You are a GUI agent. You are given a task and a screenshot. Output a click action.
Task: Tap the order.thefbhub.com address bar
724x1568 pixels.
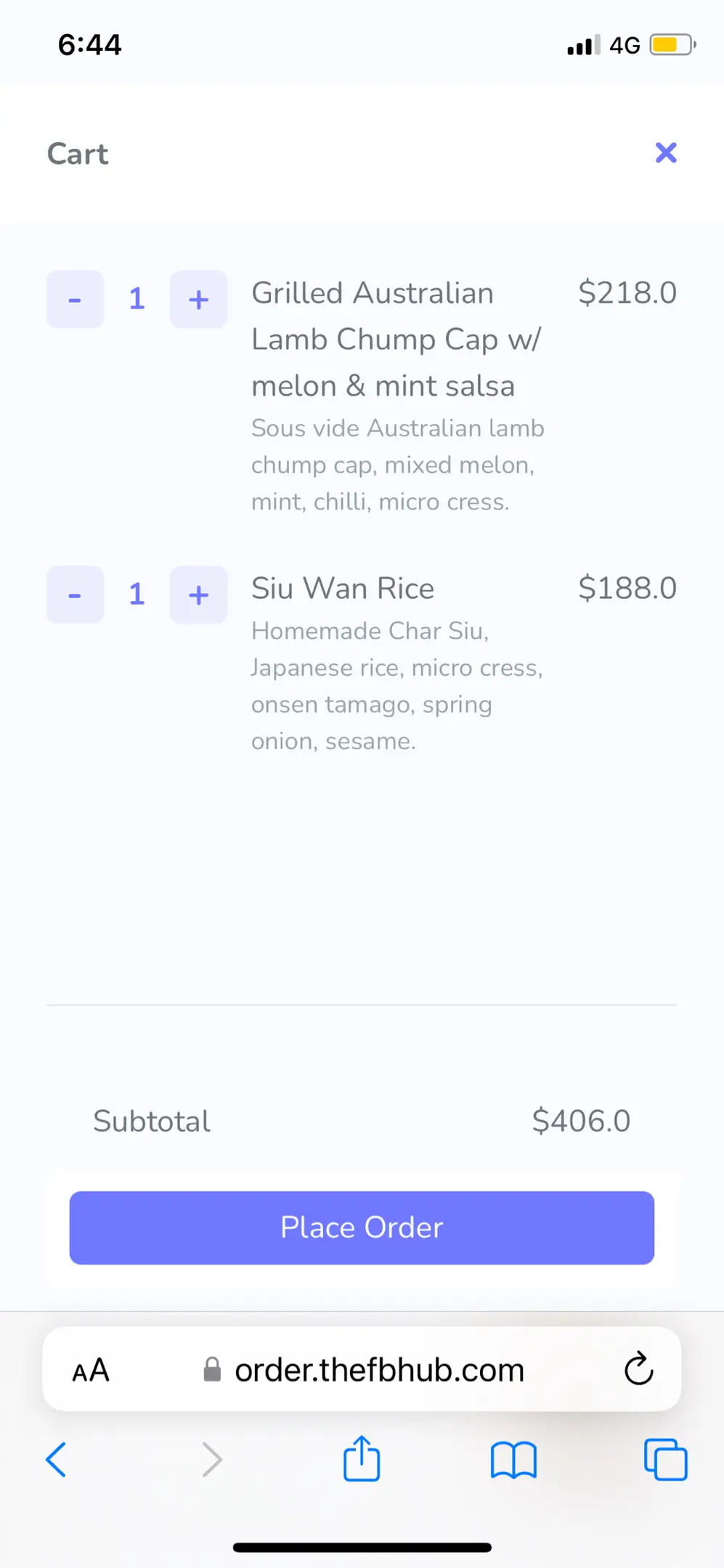[379, 1371]
